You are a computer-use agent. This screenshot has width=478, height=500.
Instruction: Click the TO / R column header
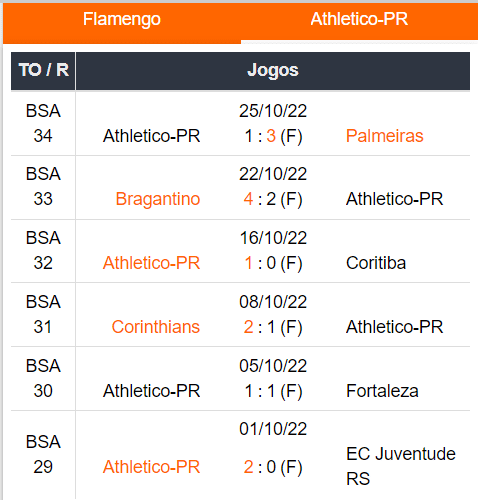[x=43, y=71]
